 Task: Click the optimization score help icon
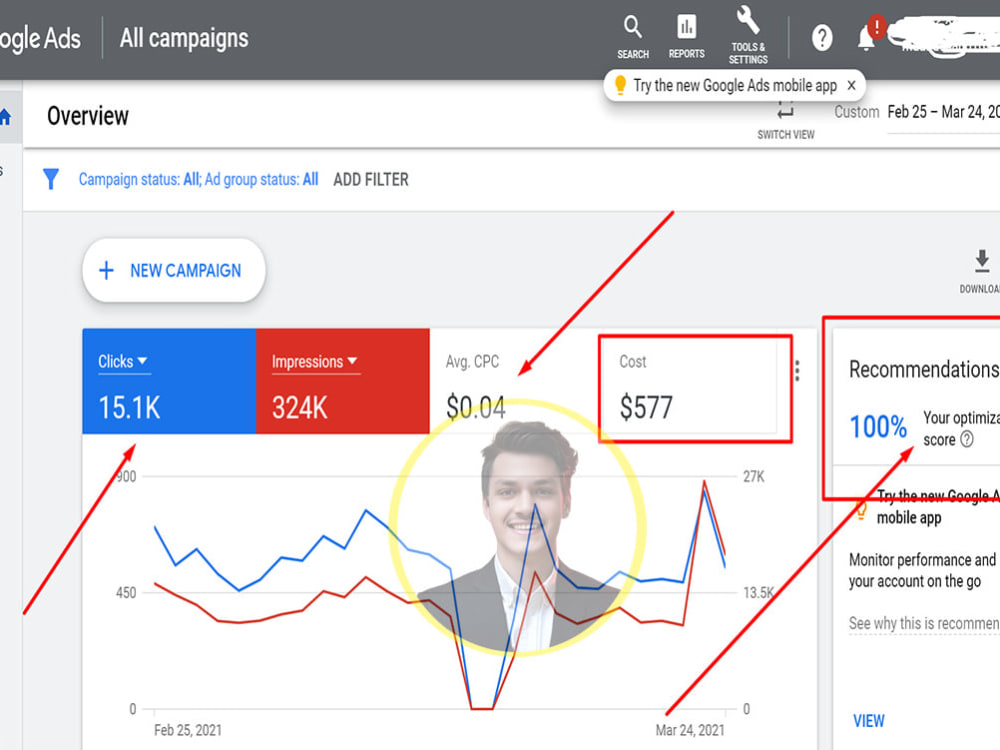click(x=967, y=439)
